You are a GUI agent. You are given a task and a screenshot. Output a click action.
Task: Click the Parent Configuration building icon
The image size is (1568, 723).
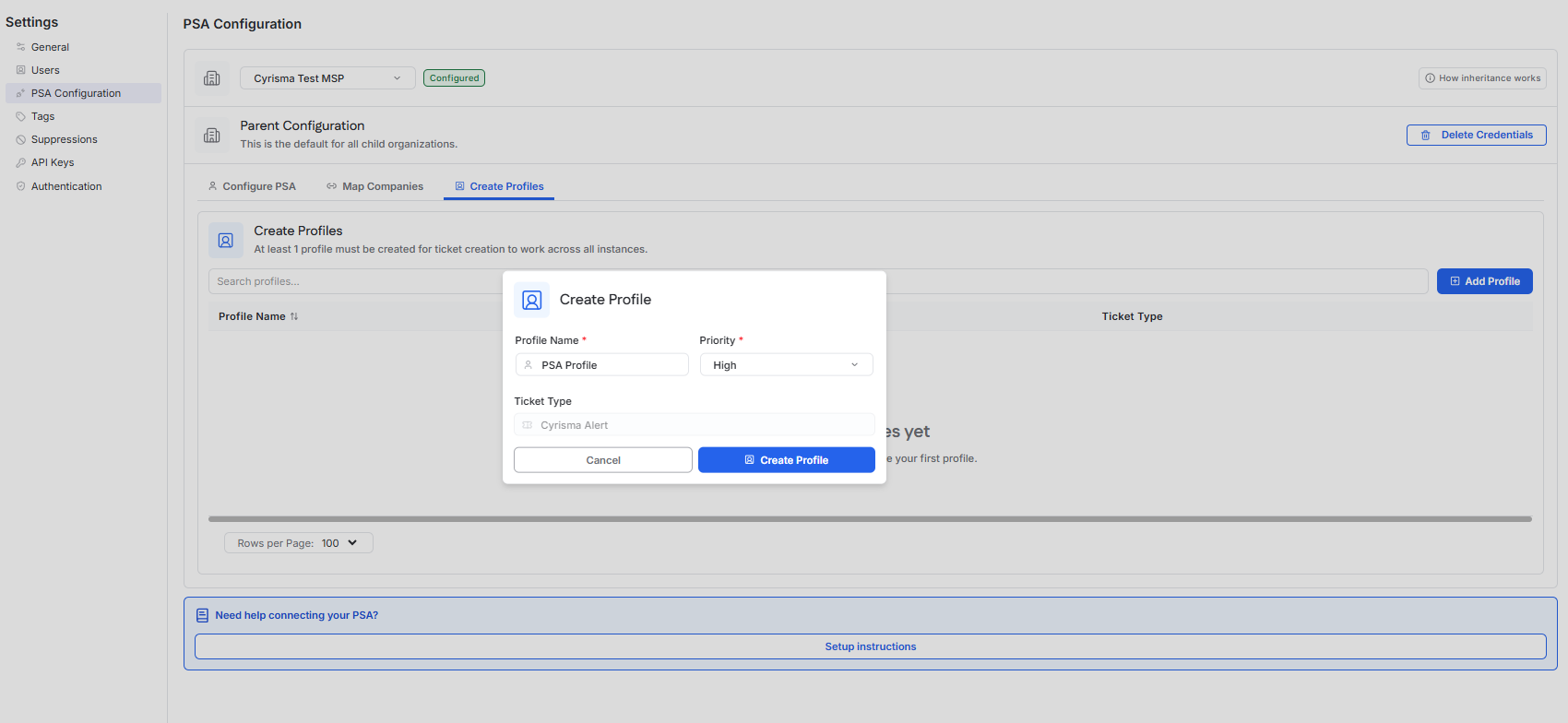[212, 136]
